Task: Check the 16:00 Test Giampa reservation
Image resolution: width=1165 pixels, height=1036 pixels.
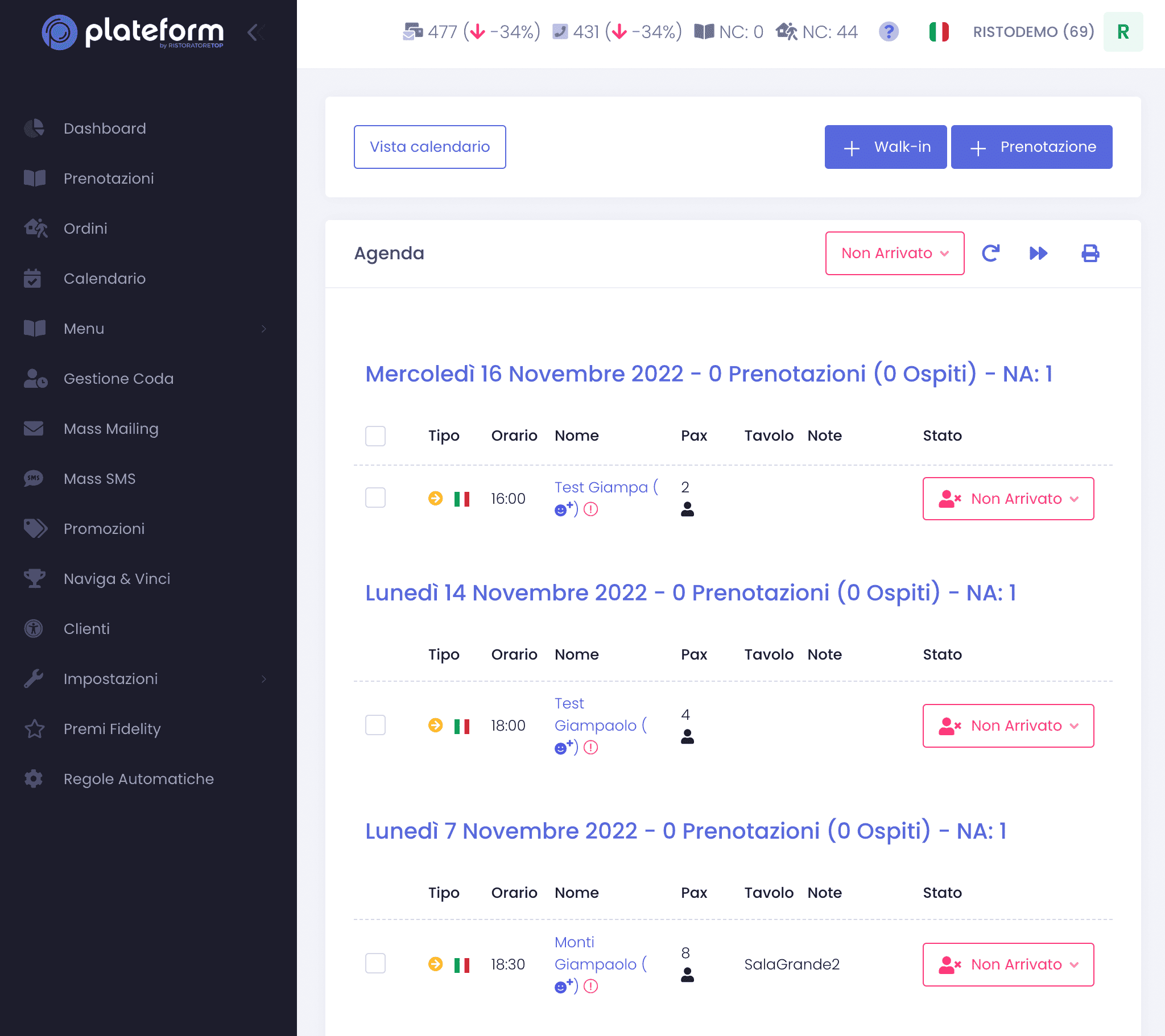Action: pos(375,498)
